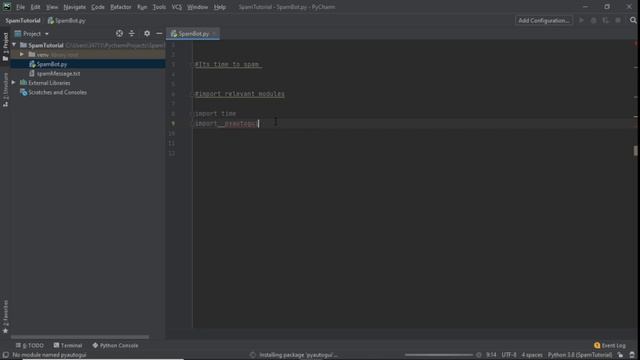
Task: Open the Navigate menu
Action: [75, 7]
